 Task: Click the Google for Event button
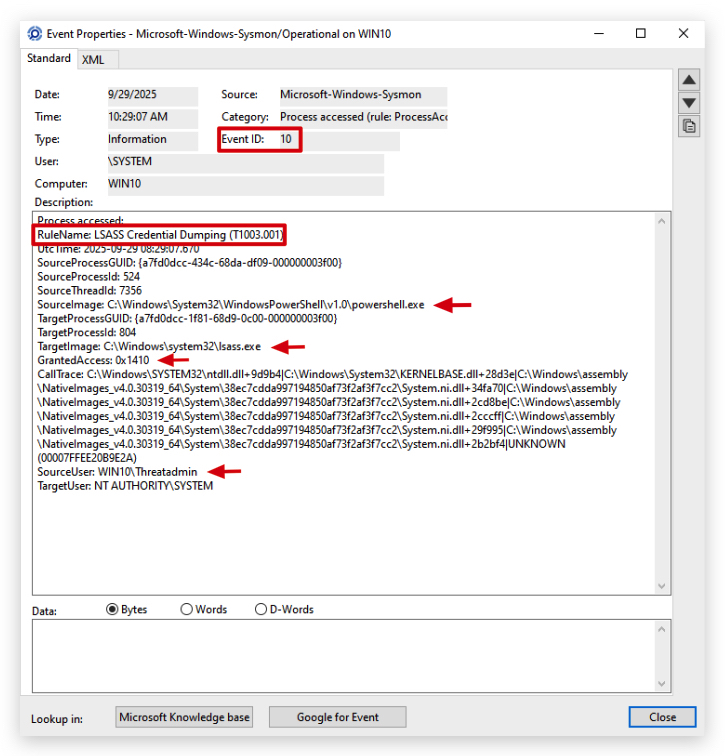337,717
